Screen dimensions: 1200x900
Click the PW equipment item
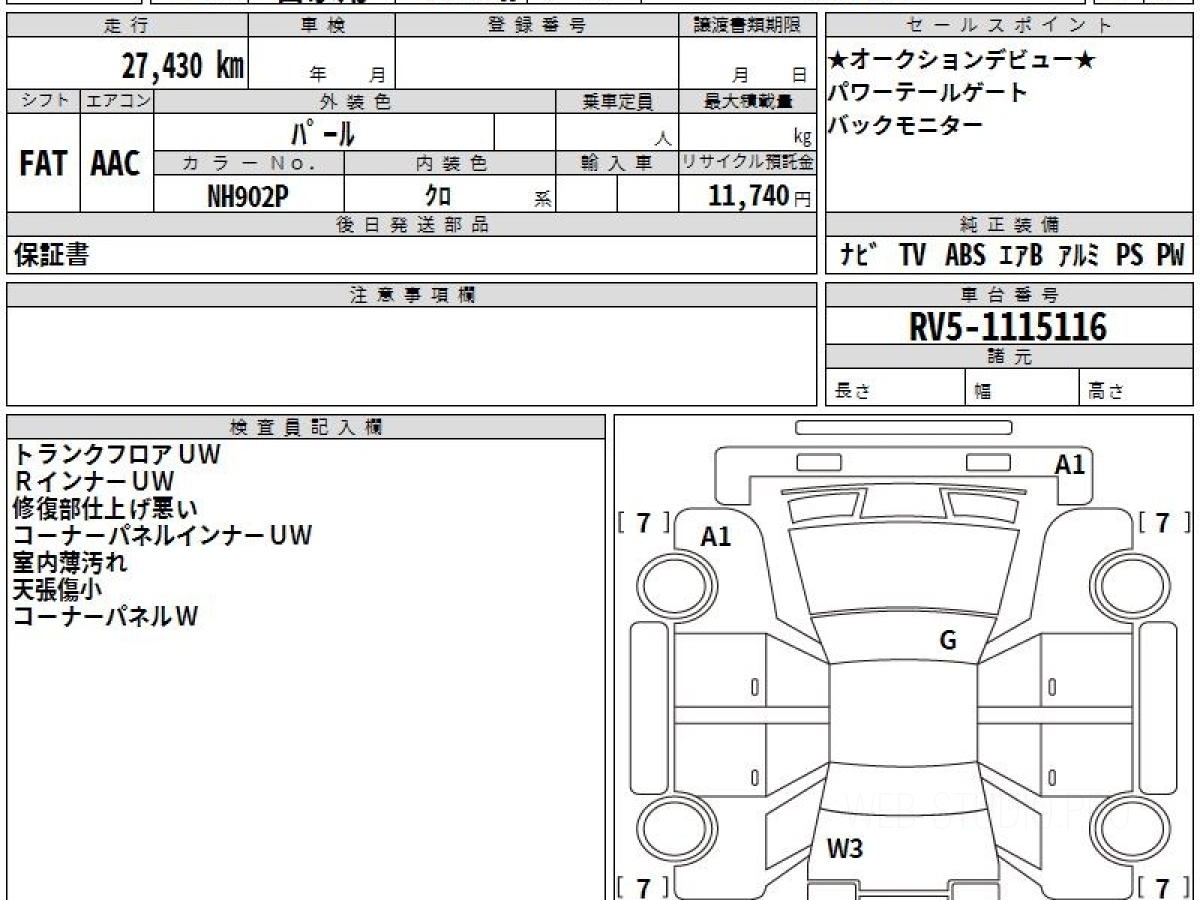pos(1170,256)
